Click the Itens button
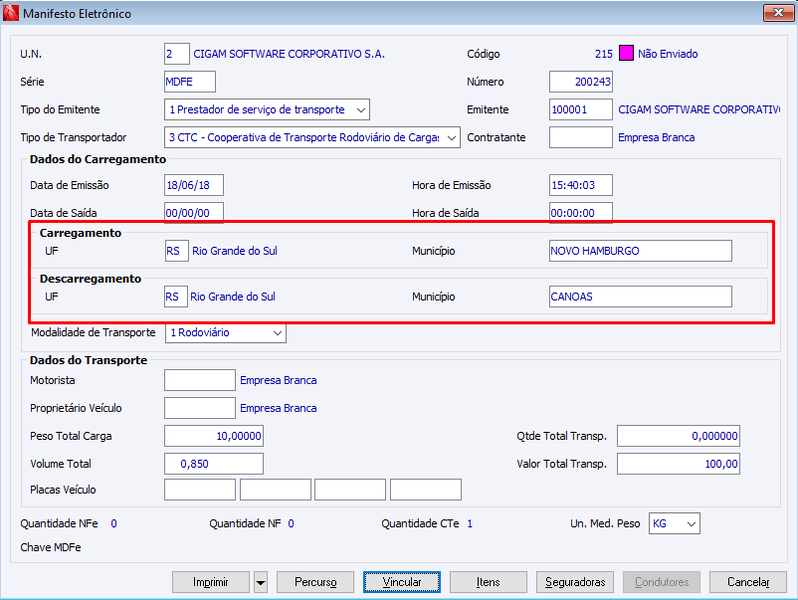798x600 pixels. pos(488,582)
